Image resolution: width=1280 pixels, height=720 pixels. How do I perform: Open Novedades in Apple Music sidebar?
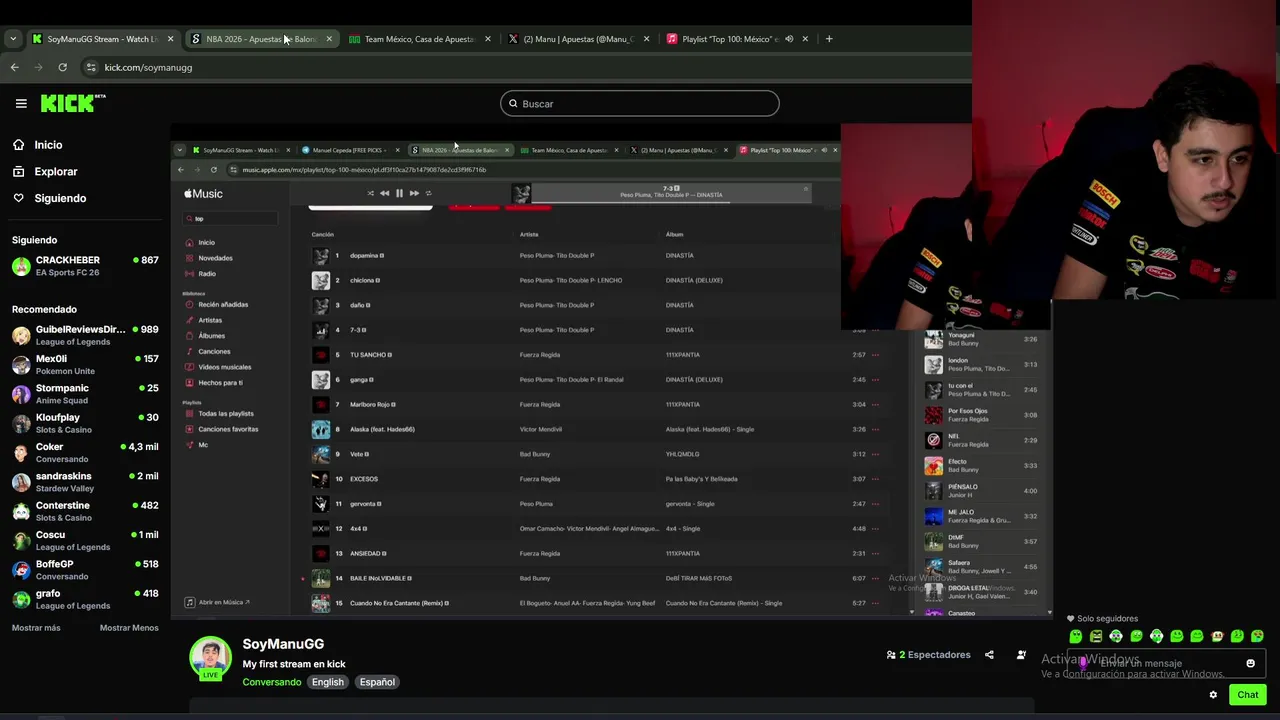(x=215, y=258)
